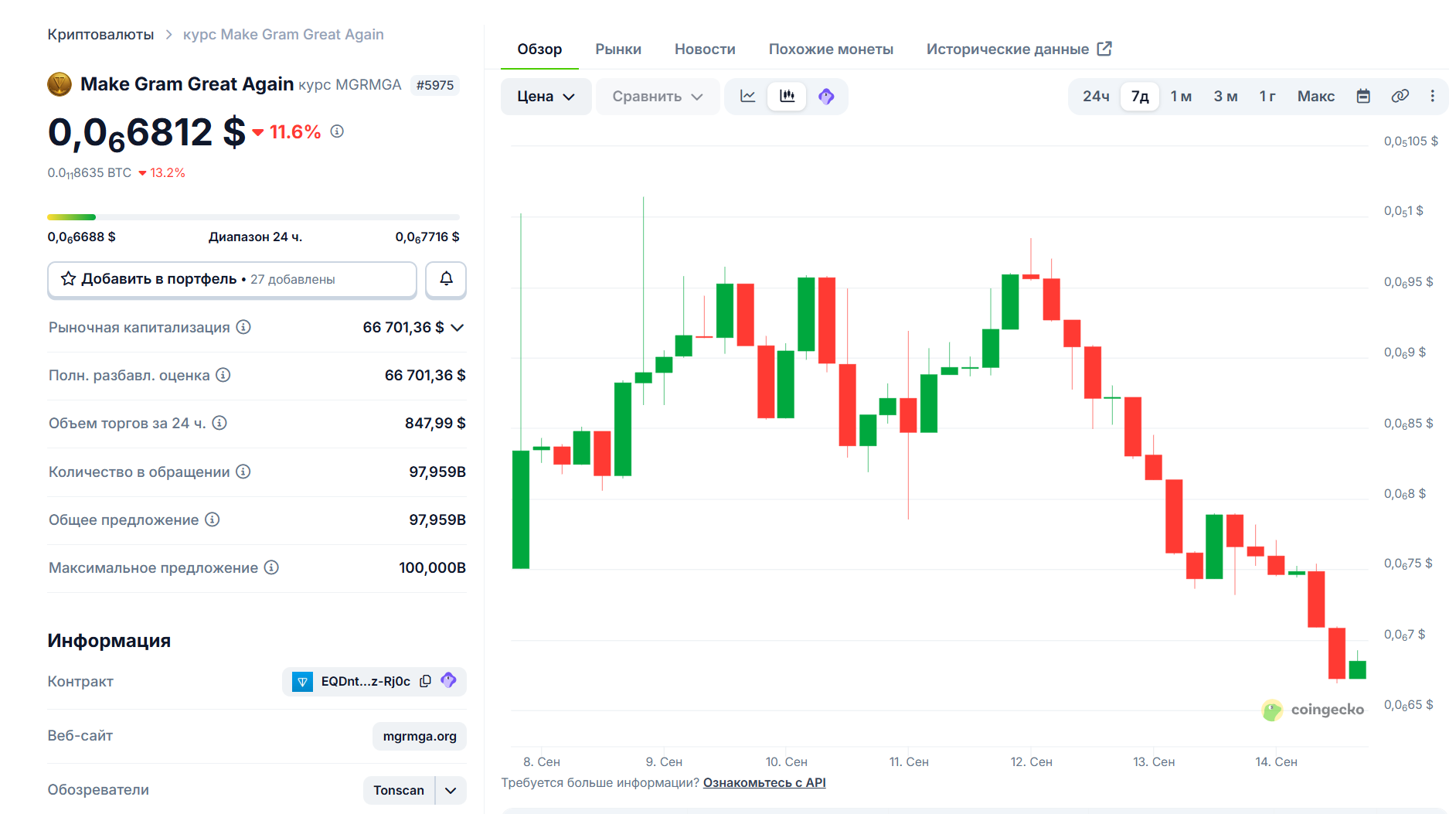Show info for Общее предложение
The width and height of the screenshot is (1456, 814).
(x=213, y=519)
